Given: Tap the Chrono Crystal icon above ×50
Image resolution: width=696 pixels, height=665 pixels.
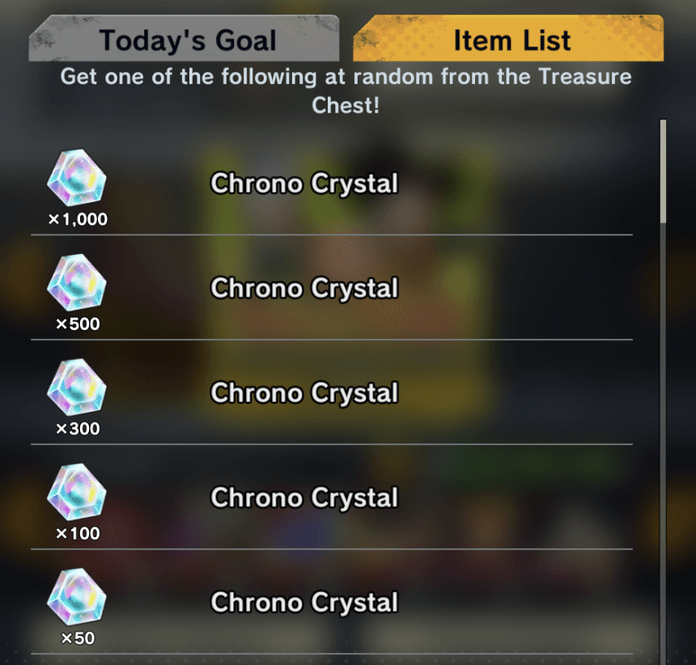Looking at the screenshot, I should [77, 600].
